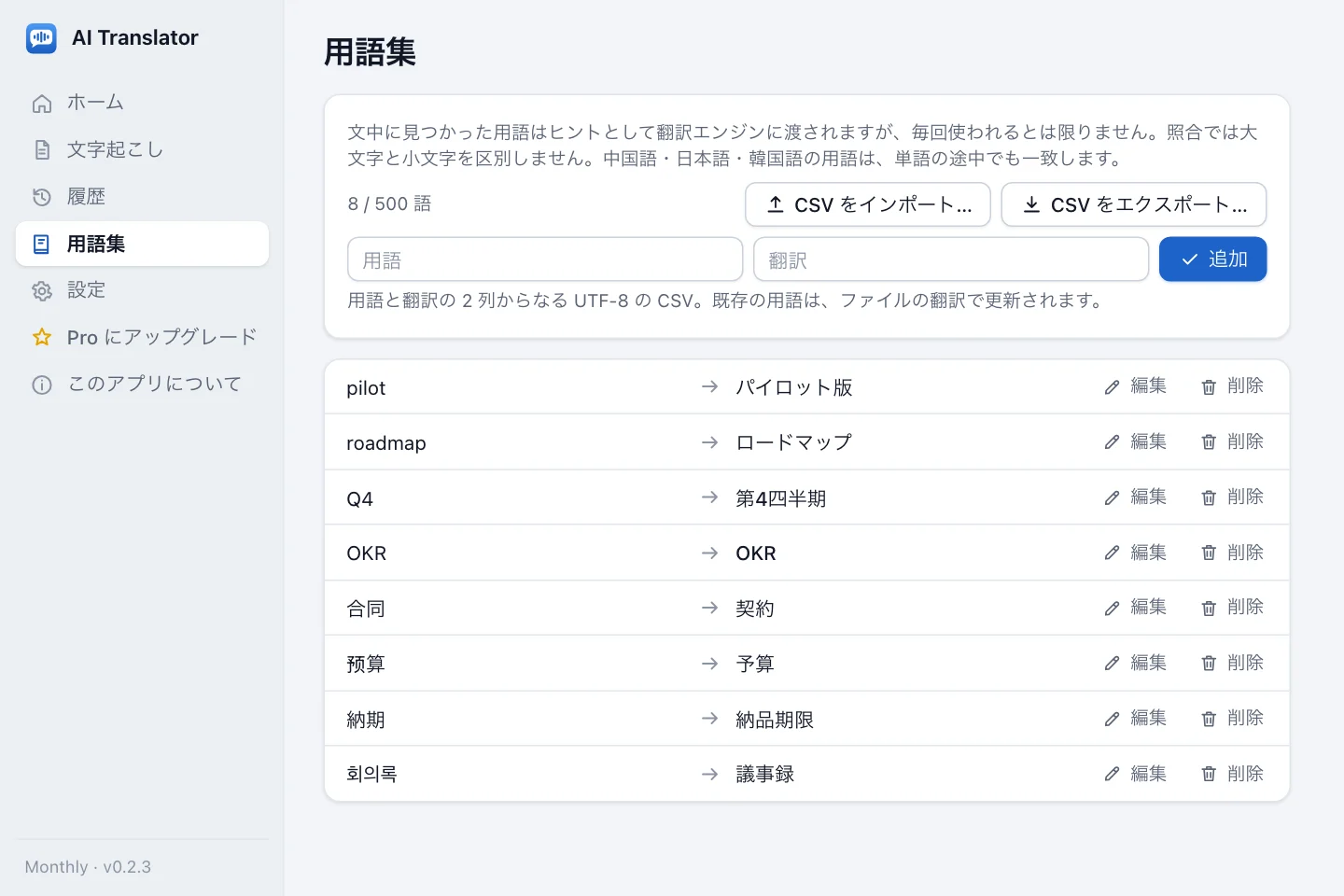Delete the 预算 entry
The height and width of the screenshot is (896, 1344).
click(1232, 663)
